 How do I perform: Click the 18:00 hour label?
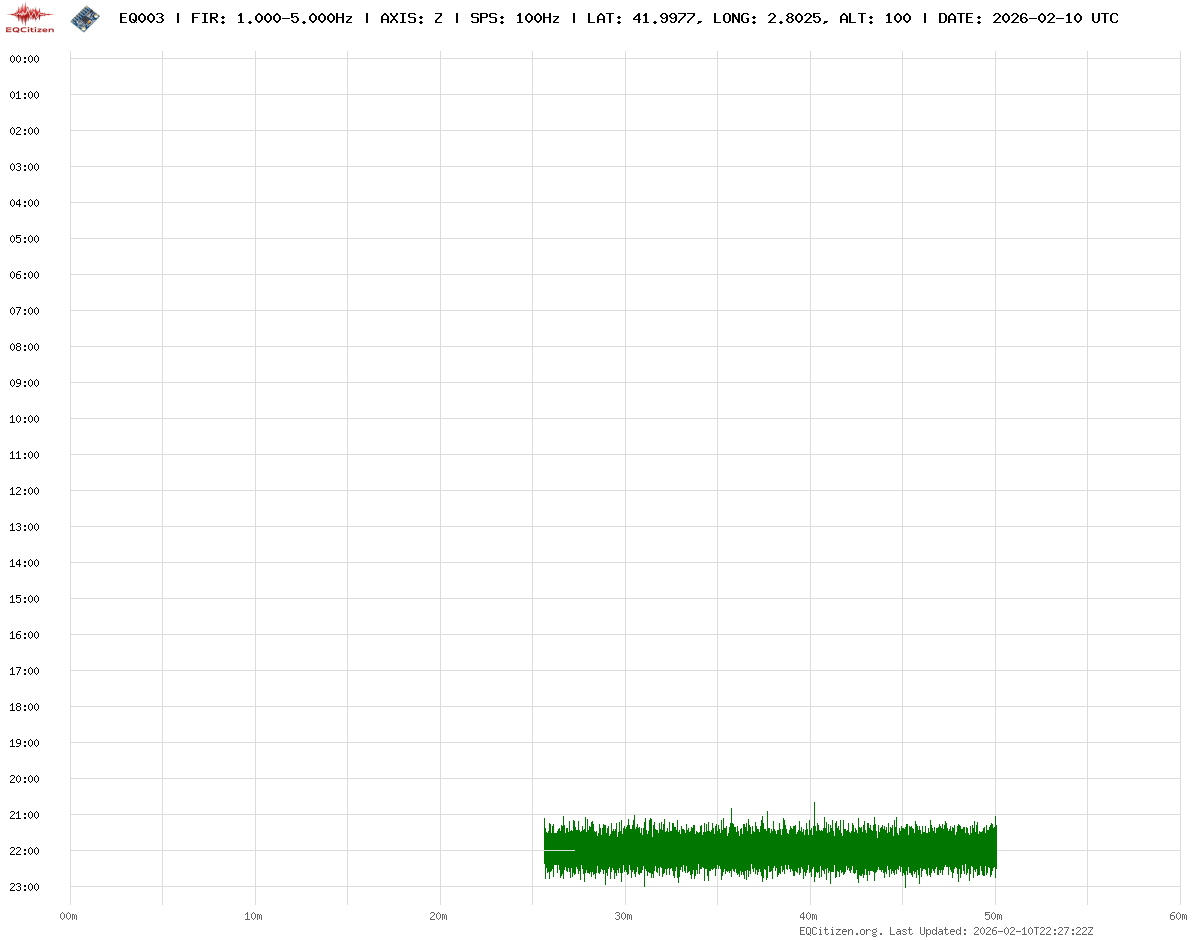click(24, 707)
